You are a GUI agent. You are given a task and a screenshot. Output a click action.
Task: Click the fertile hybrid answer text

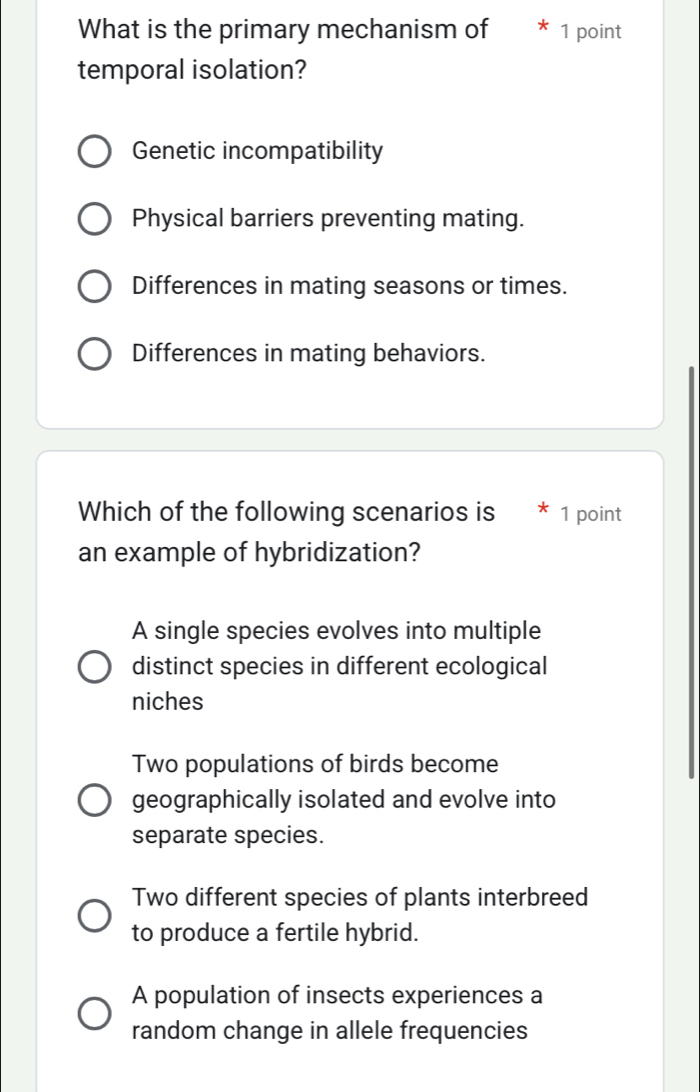click(x=360, y=915)
